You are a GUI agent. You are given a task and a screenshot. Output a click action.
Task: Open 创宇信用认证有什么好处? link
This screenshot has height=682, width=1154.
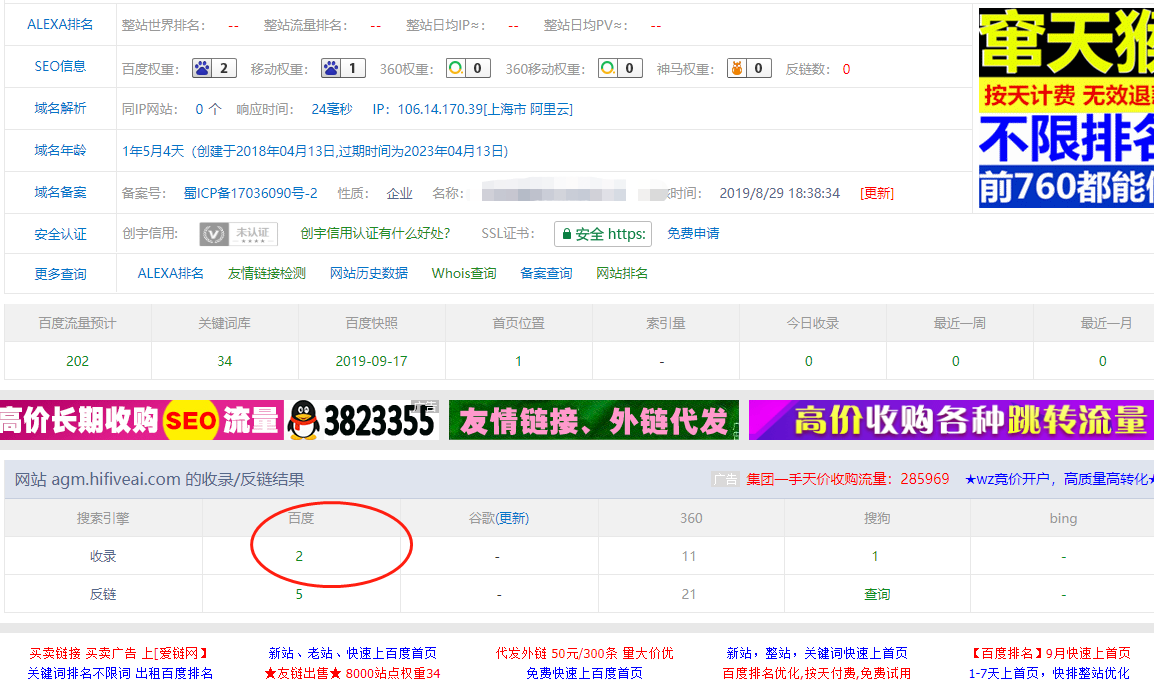point(375,233)
